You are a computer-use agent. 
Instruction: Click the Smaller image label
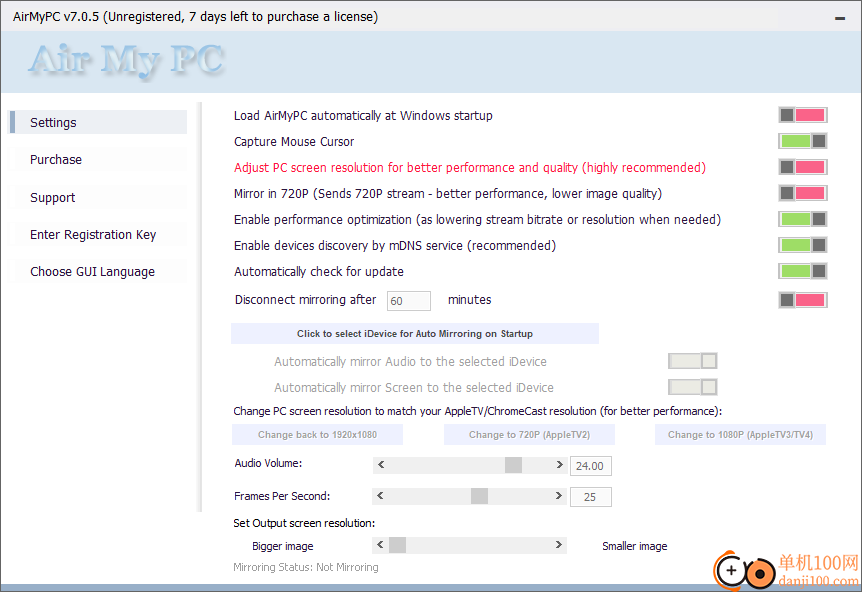coord(634,546)
